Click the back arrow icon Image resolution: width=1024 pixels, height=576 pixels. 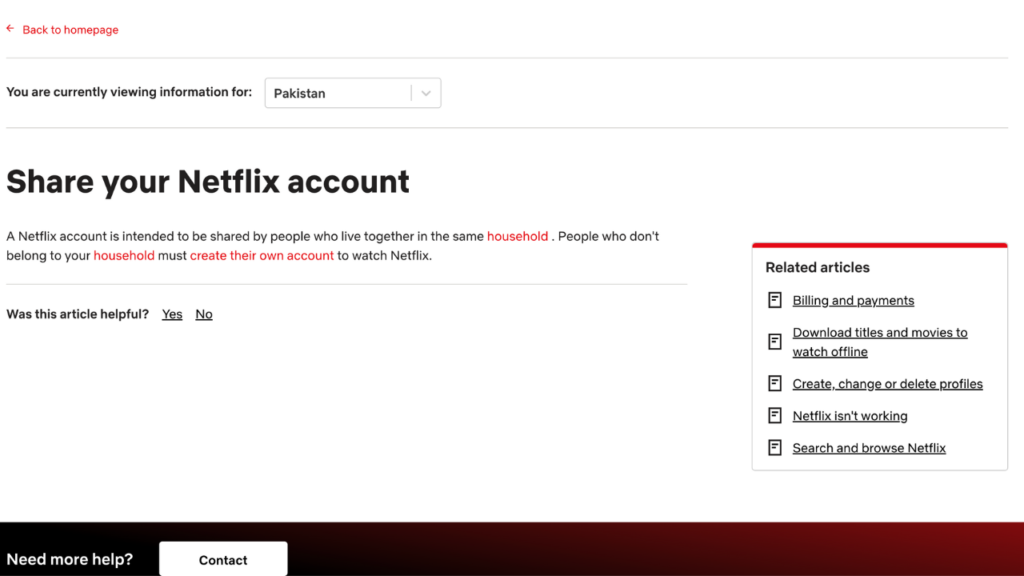tap(10, 29)
